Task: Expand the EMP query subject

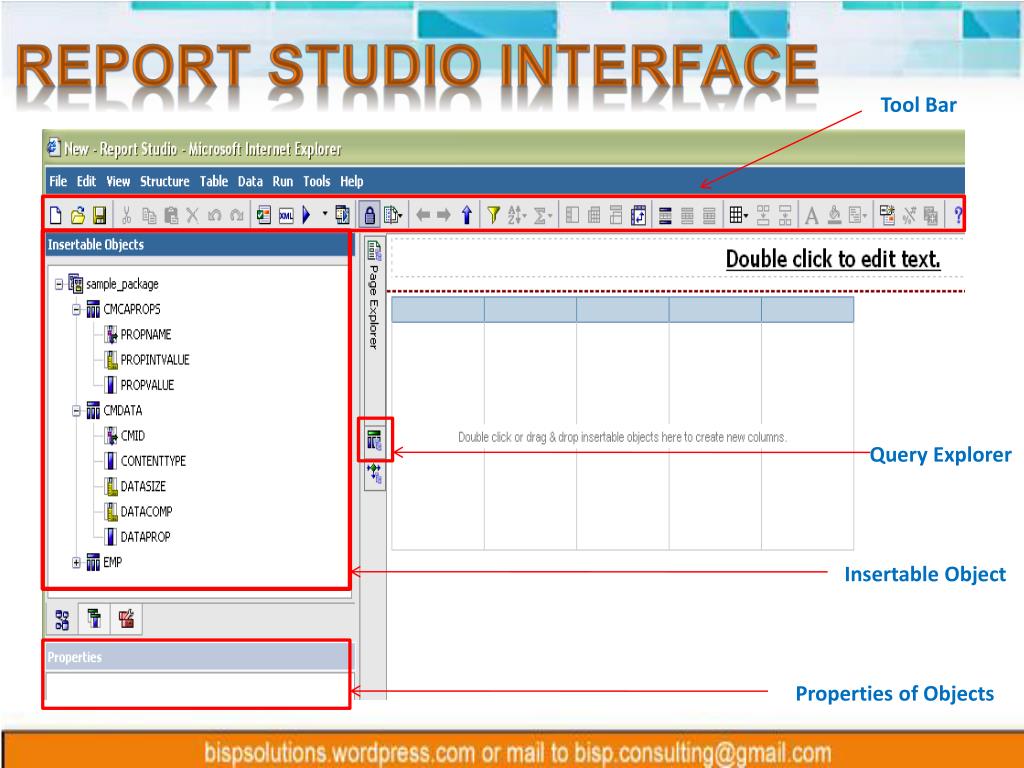Action: click(76, 562)
